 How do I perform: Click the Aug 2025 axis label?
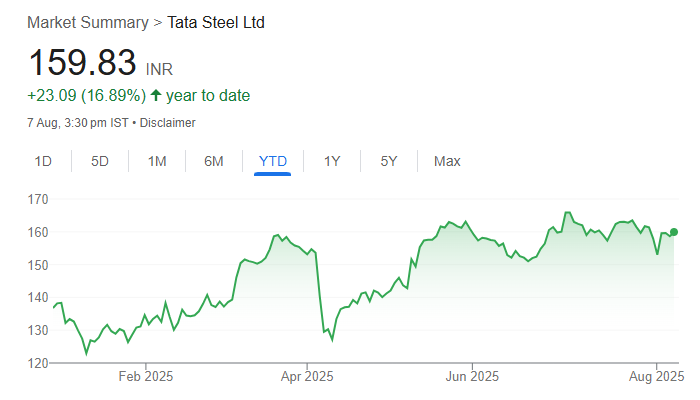point(656,377)
